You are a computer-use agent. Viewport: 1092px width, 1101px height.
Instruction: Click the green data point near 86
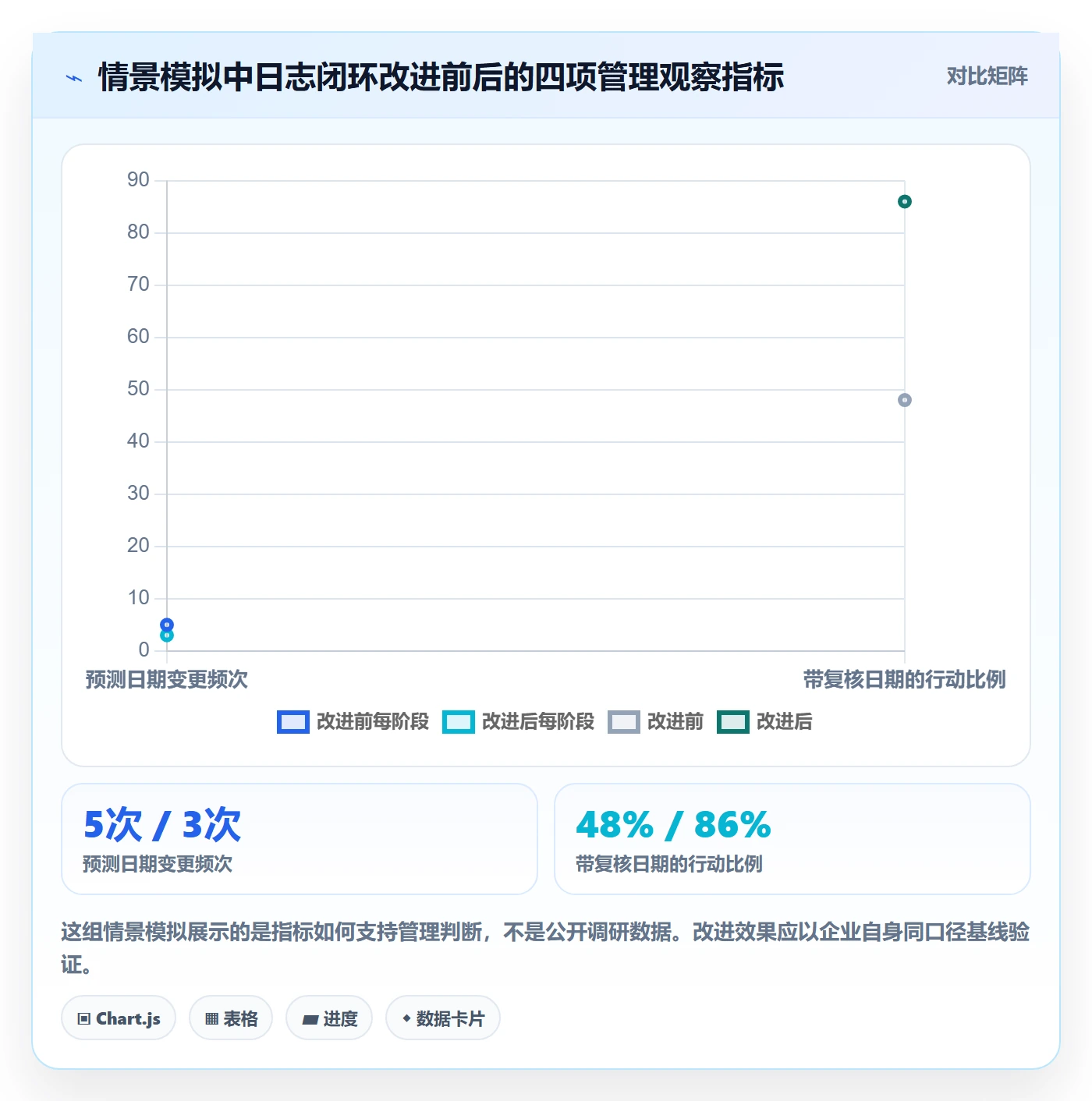[905, 202]
